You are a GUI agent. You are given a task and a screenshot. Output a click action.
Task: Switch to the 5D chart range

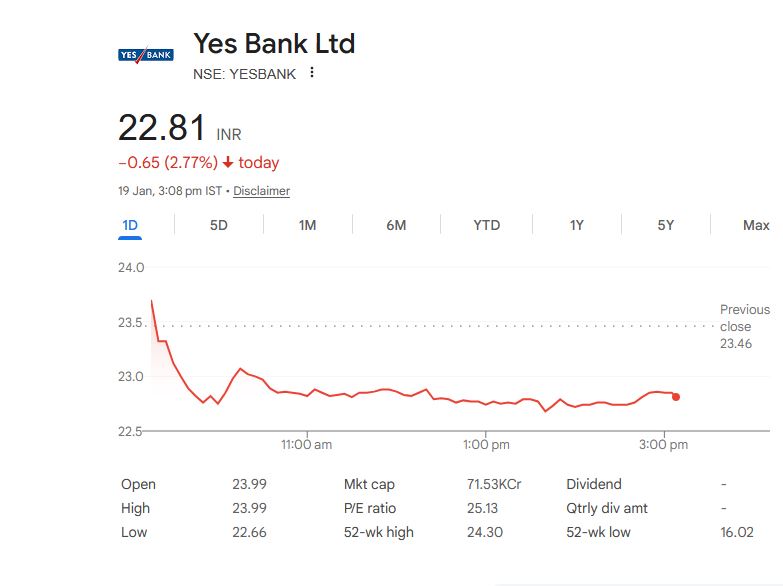(x=219, y=225)
